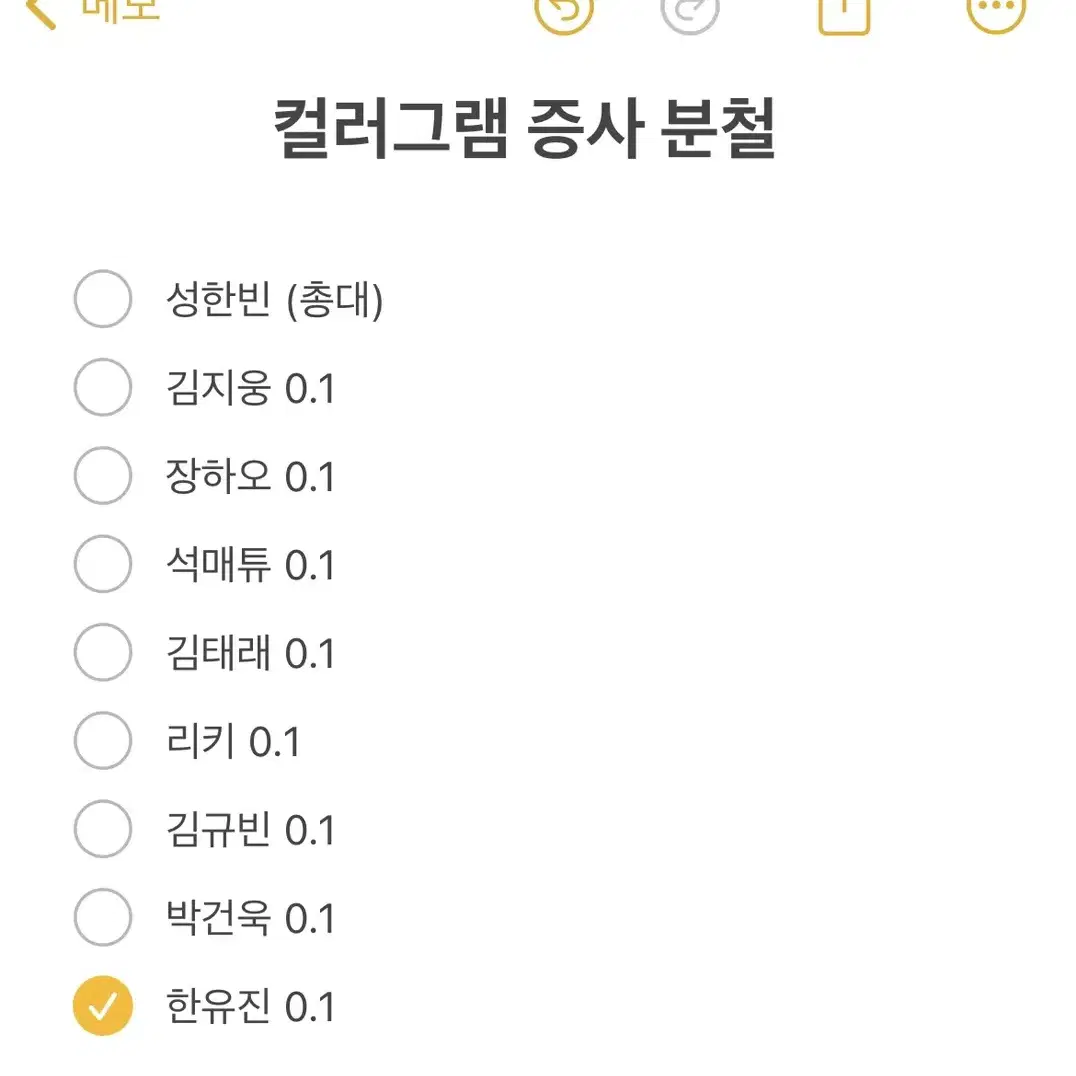The height and width of the screenshot is (1076, 1076).
Task: Place cursor in the 한유진 0.1 text
Action: click(x=250, y=1007)
